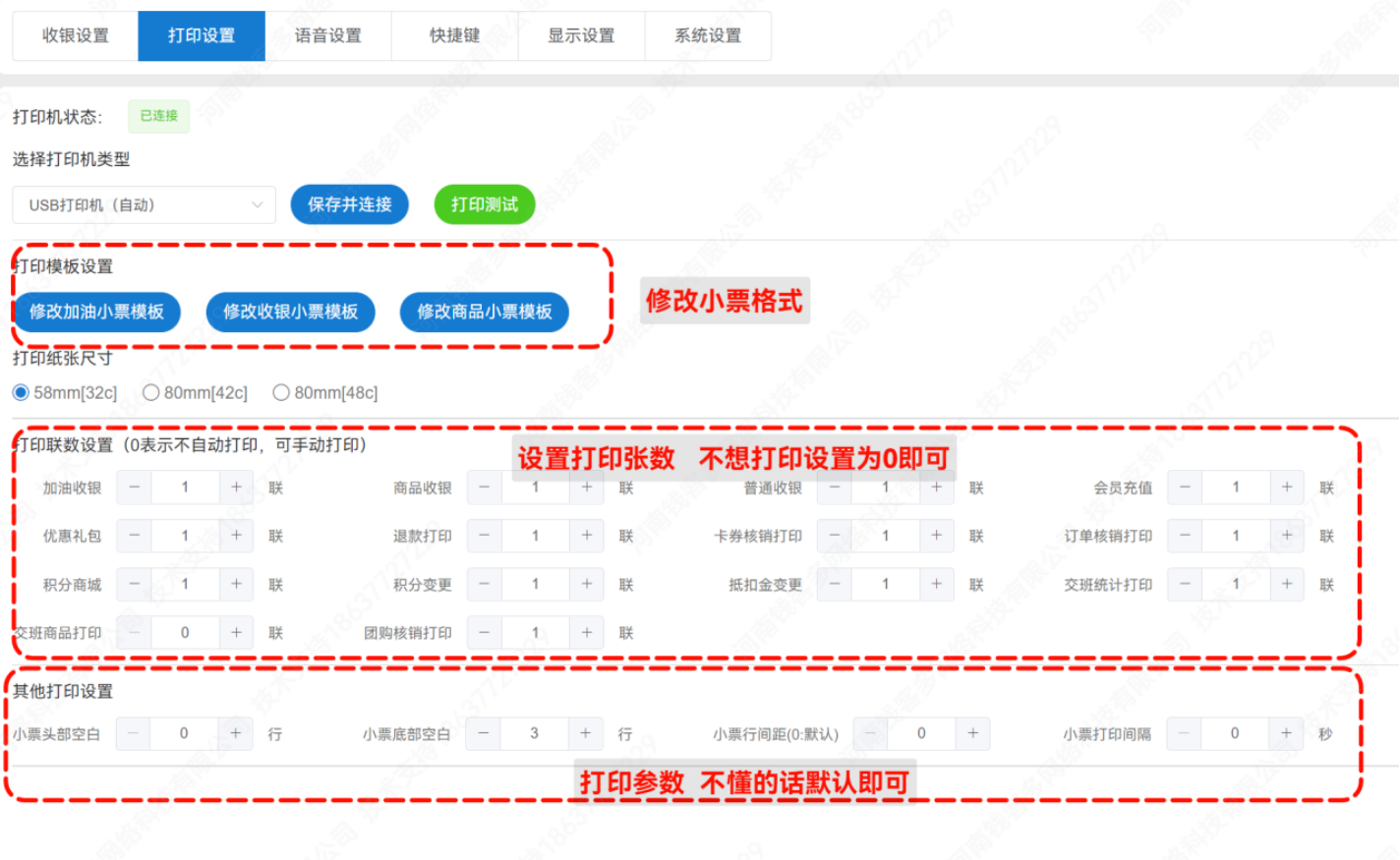Click minus icon for 普通收银 copies

(x=835, y=487)
